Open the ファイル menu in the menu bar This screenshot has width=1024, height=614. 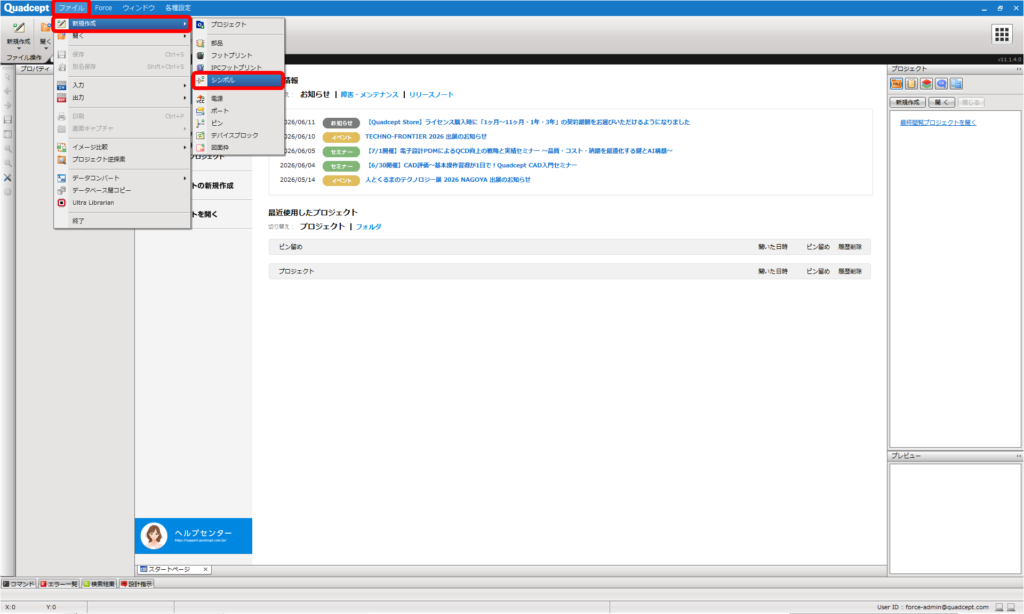pos(71,8)
